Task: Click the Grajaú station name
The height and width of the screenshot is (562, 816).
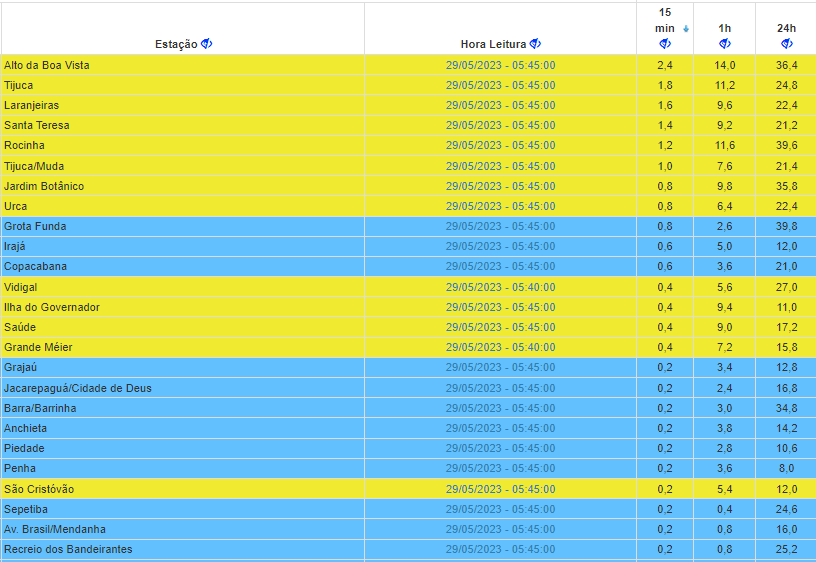Action: (x=21, y=367)
